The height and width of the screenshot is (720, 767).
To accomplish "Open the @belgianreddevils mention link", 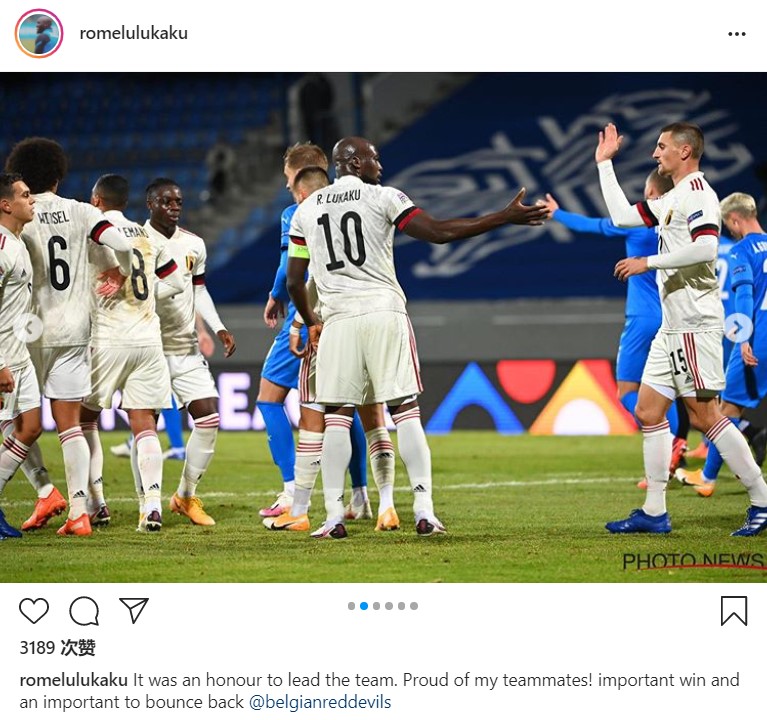I will 320,702.
